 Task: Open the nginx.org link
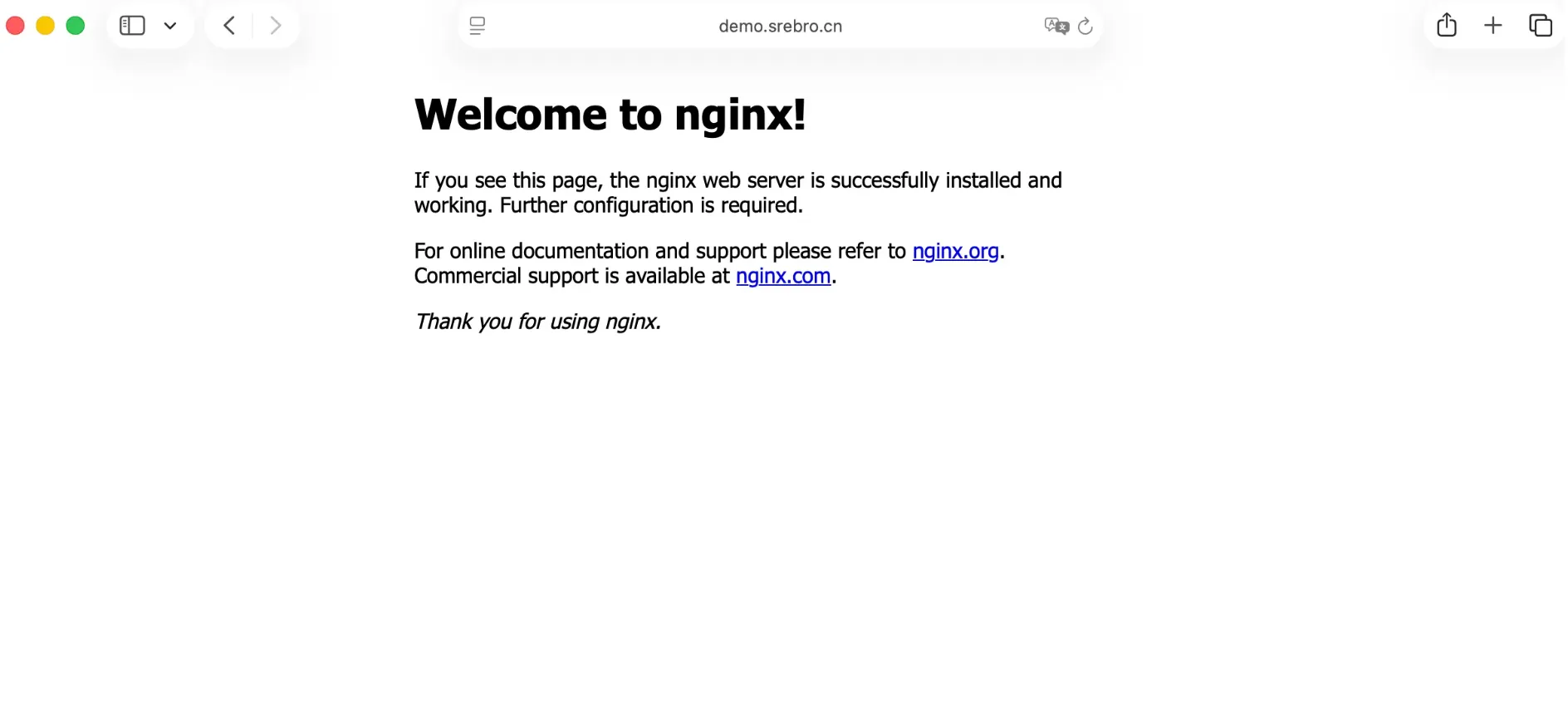[x=955, y=251]
